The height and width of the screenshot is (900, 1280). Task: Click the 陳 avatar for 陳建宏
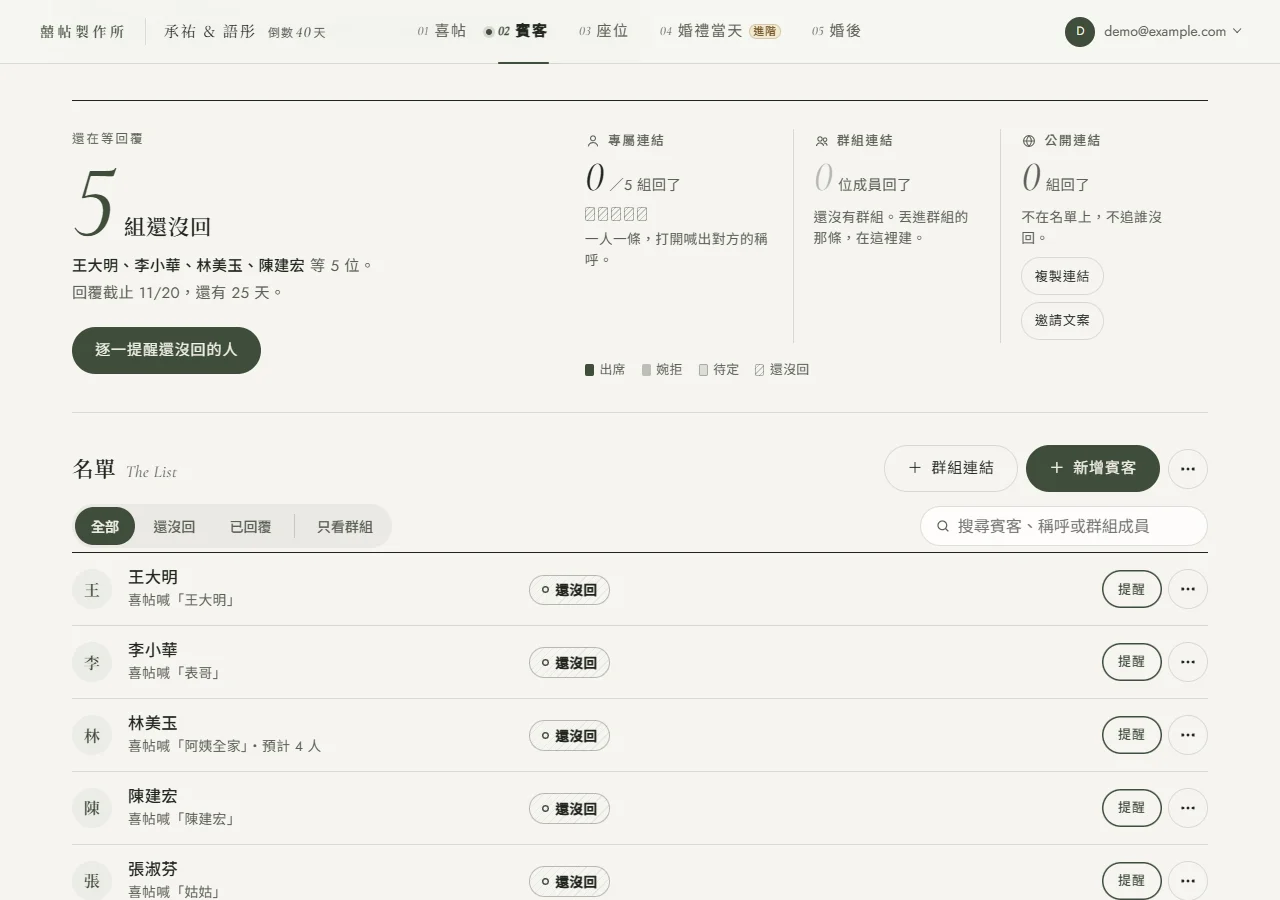click(92, 808)
